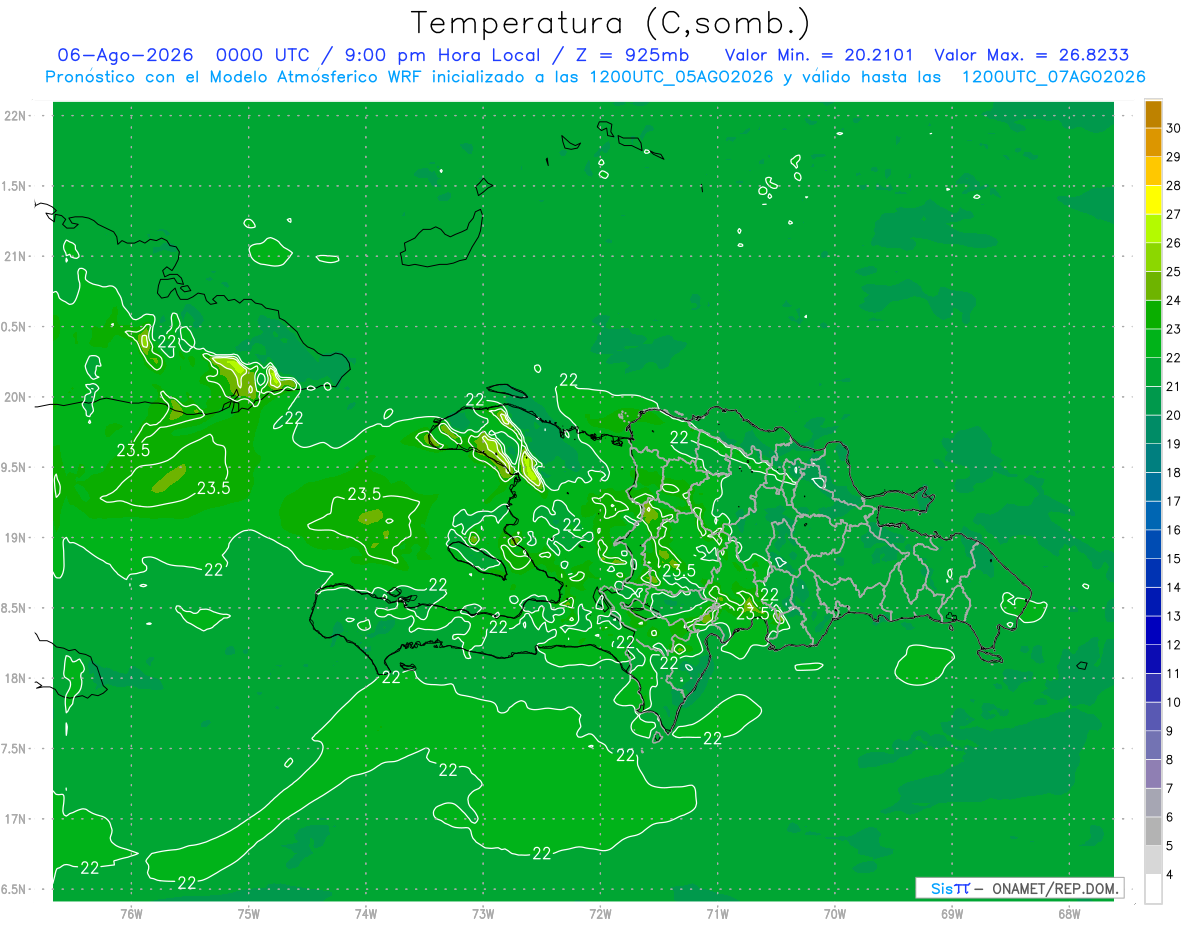Click the "73W" longitude axis label
Viewport: 1200px width, 927px height.
[x=483, y=914]
